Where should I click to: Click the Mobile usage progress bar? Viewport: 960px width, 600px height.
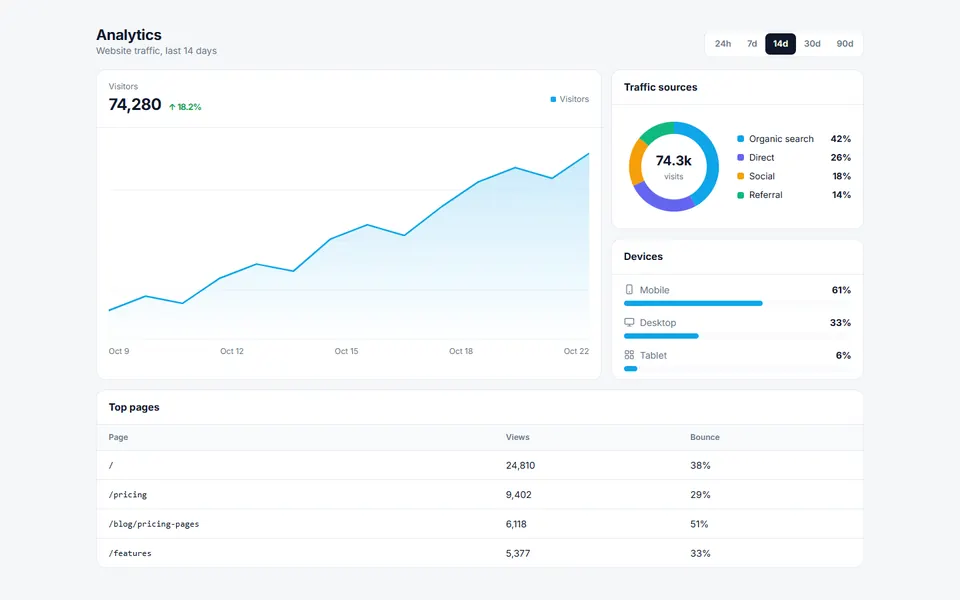point(737,303)
